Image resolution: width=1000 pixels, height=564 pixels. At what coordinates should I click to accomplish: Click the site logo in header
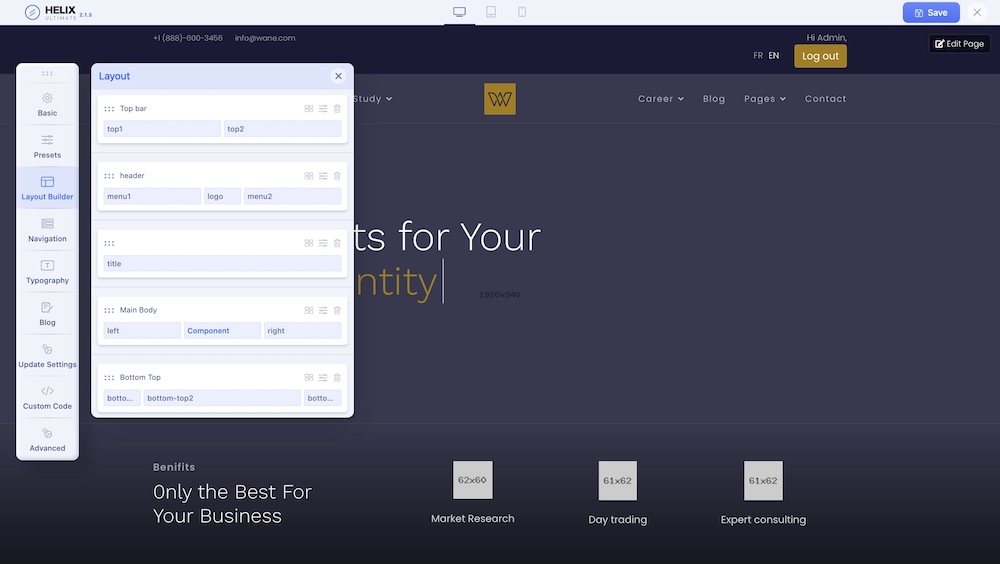coord(500,99)
